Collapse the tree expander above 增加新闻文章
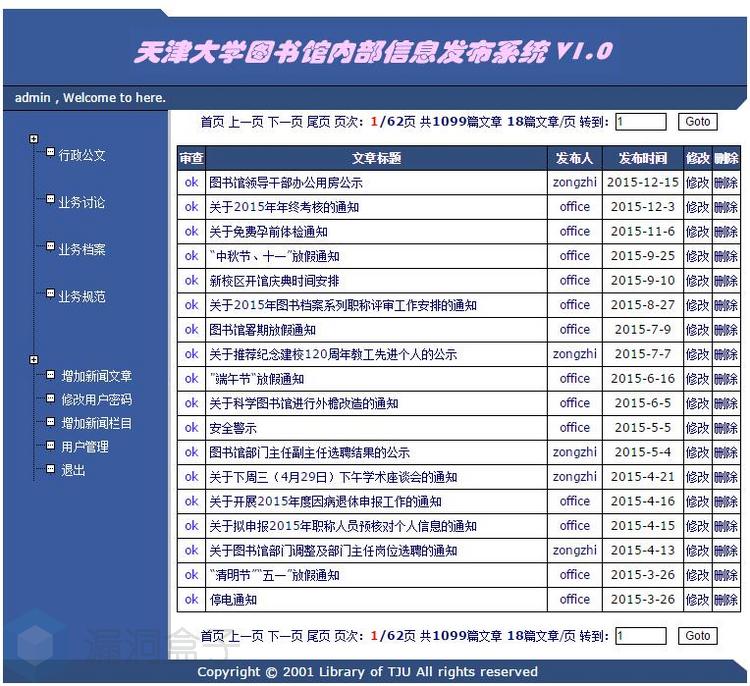The width and height of the screenshot is (750, 686). pyautogui.click(x=34, y=359)
